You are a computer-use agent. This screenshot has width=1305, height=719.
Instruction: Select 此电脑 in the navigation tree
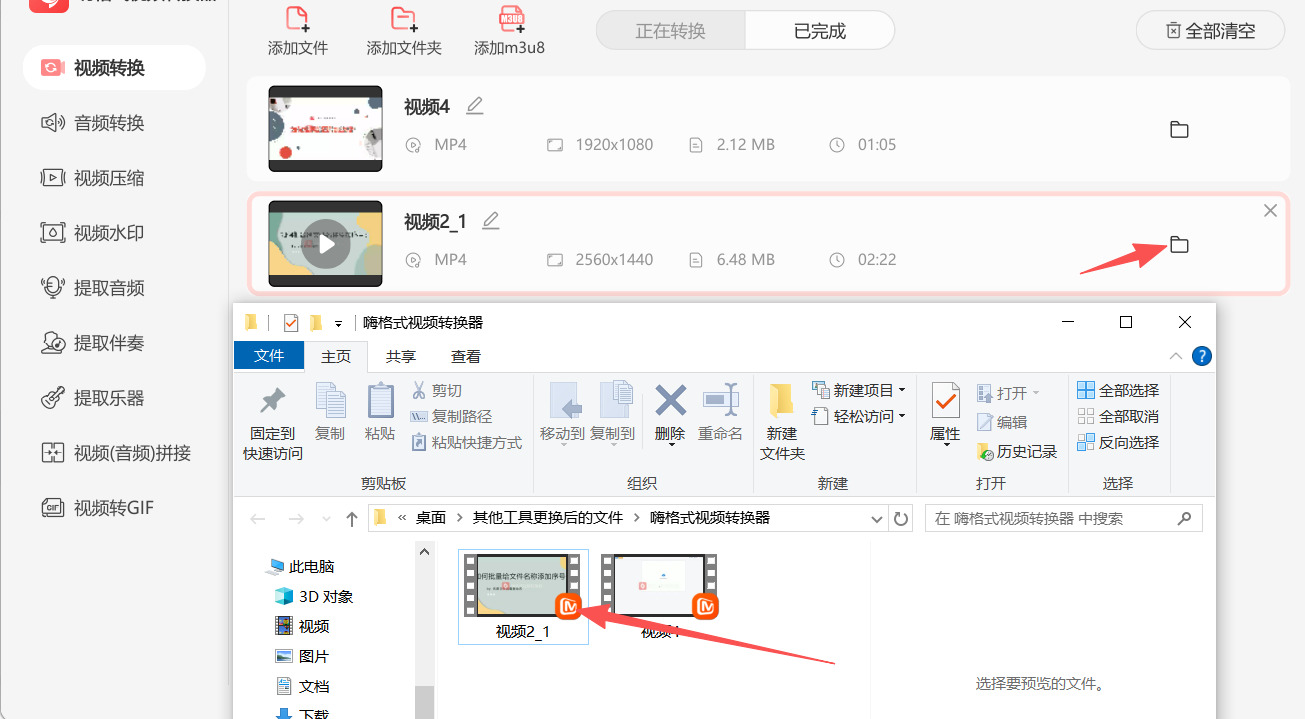(x=300, y=566)
